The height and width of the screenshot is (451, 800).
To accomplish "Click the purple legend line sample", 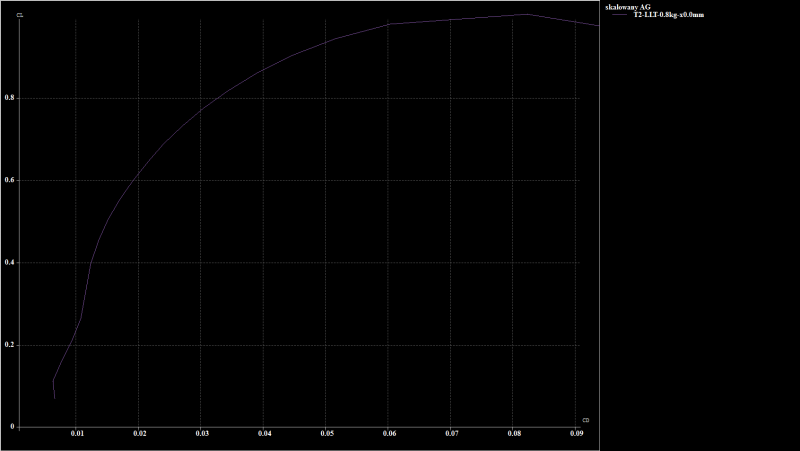I will point(617,16).
